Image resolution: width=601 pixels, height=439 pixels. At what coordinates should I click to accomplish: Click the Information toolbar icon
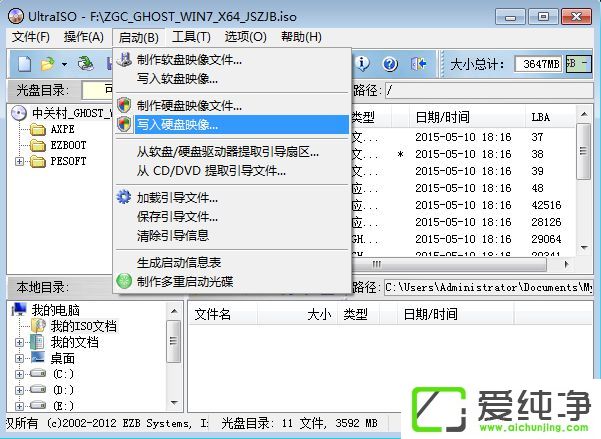coord(362,64)
